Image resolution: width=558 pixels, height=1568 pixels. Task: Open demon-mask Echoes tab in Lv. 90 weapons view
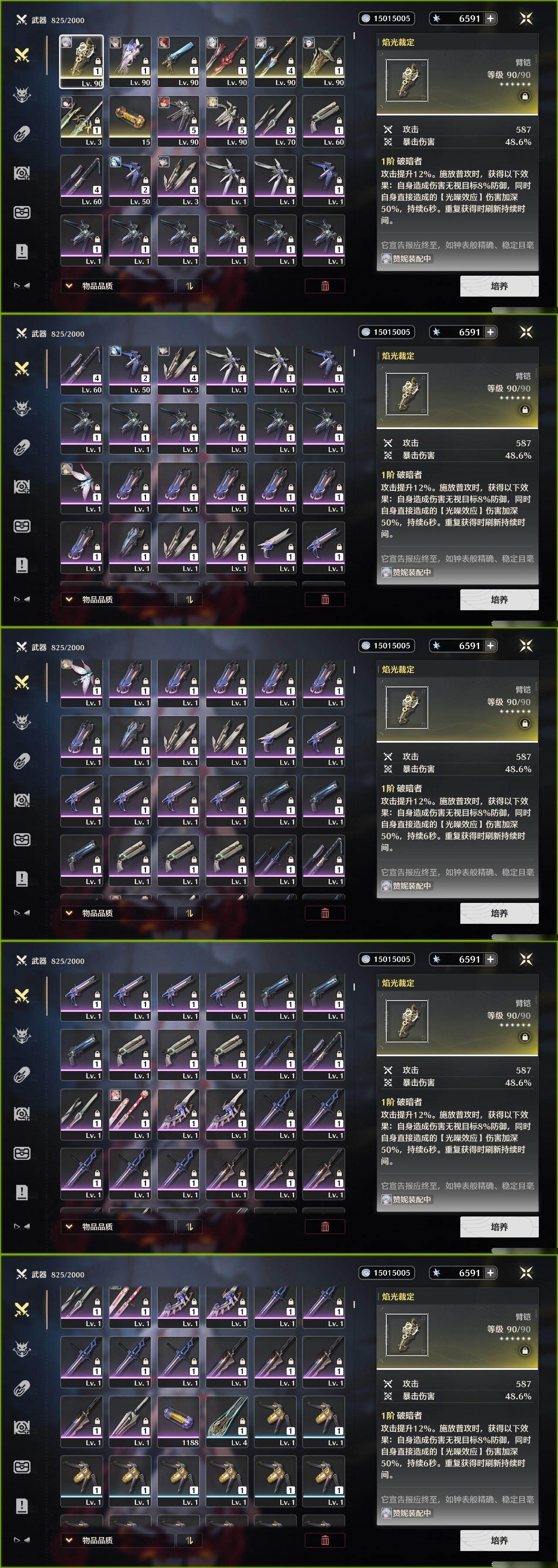point(22,95)
